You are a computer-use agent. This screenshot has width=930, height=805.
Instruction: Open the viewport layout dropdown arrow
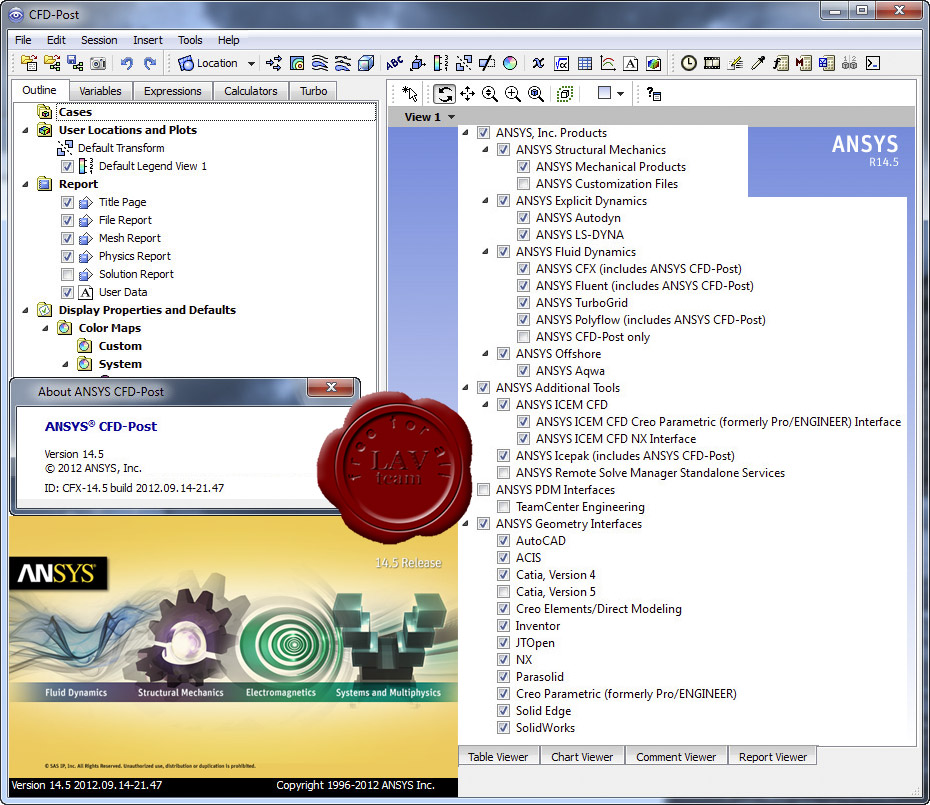click(x=620, y=94)
